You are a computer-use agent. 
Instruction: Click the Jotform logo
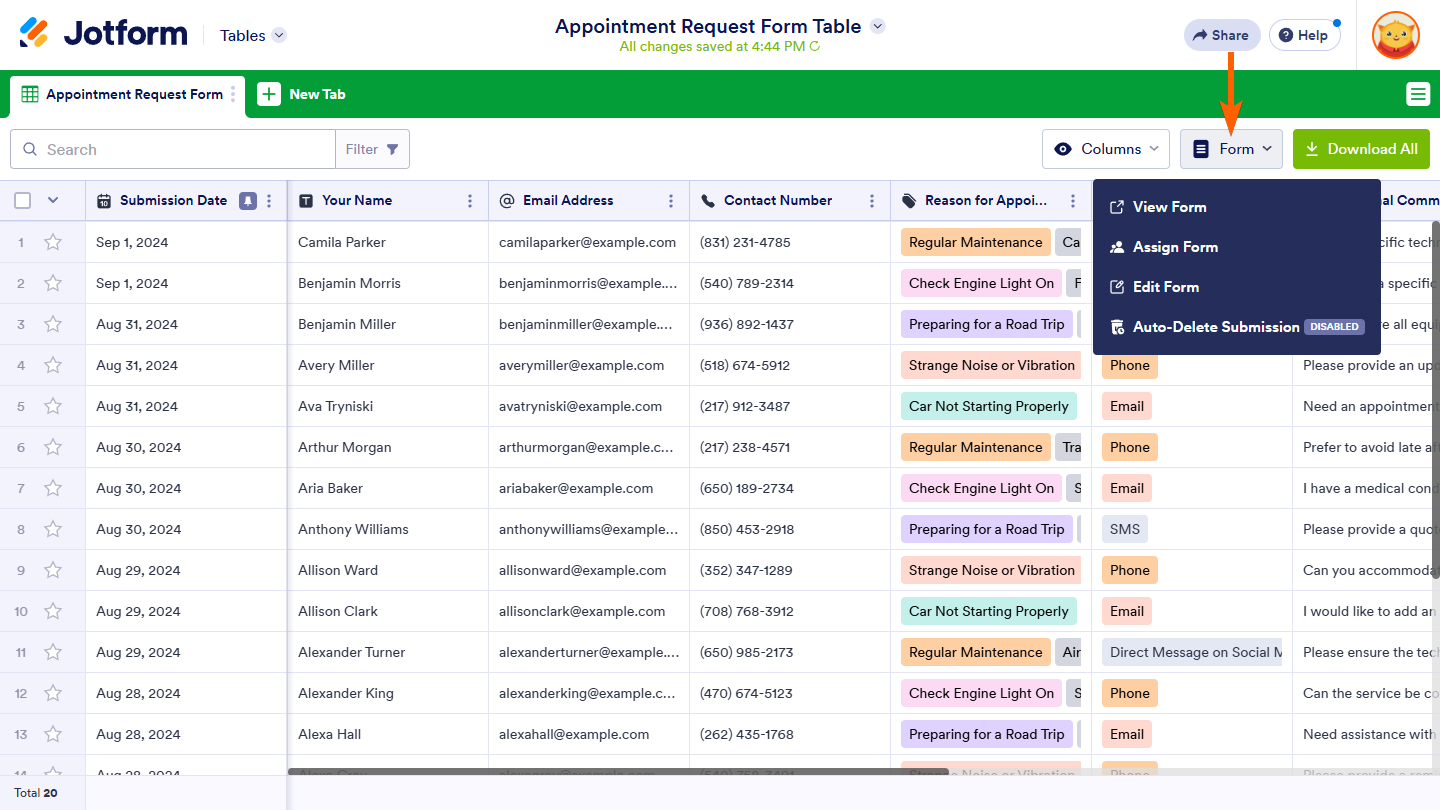103,34
